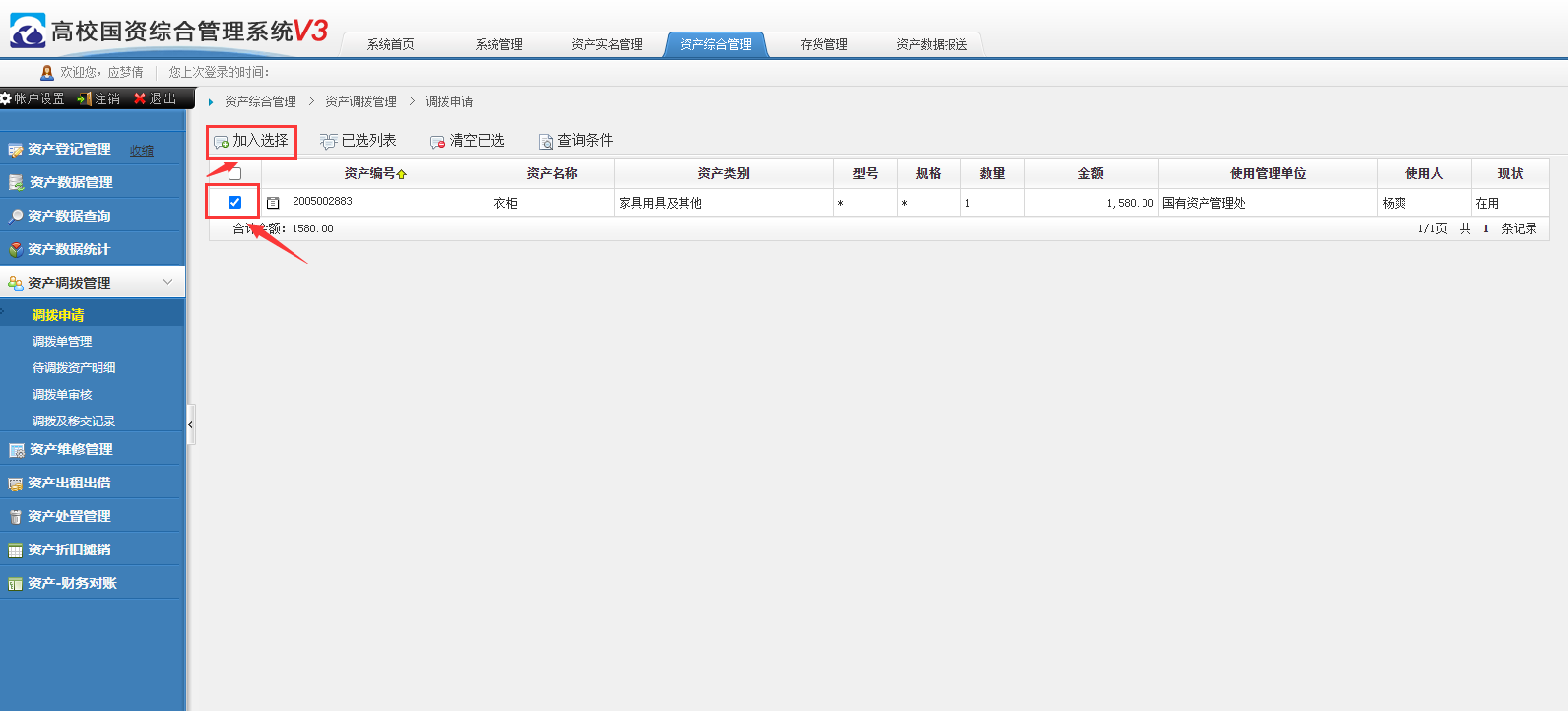Click the detail icon beside asset 2005002883
1568x711 pixels.
274,203
